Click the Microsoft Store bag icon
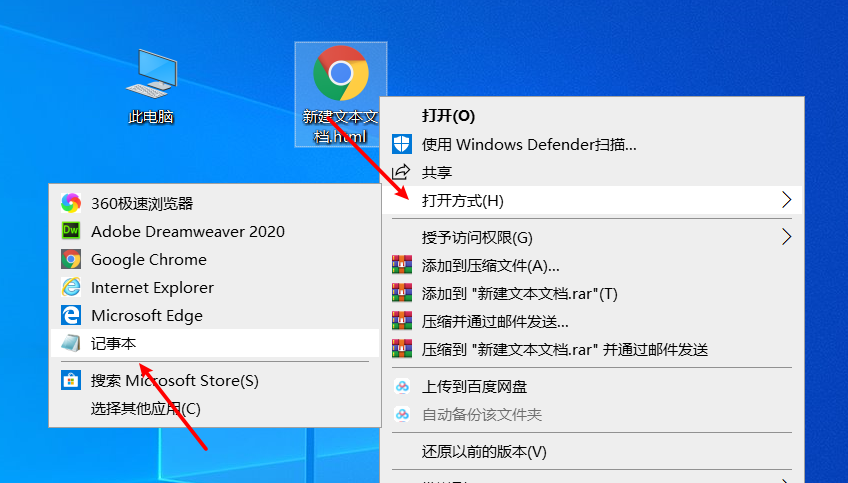848x483 pixels. point(71,380)
